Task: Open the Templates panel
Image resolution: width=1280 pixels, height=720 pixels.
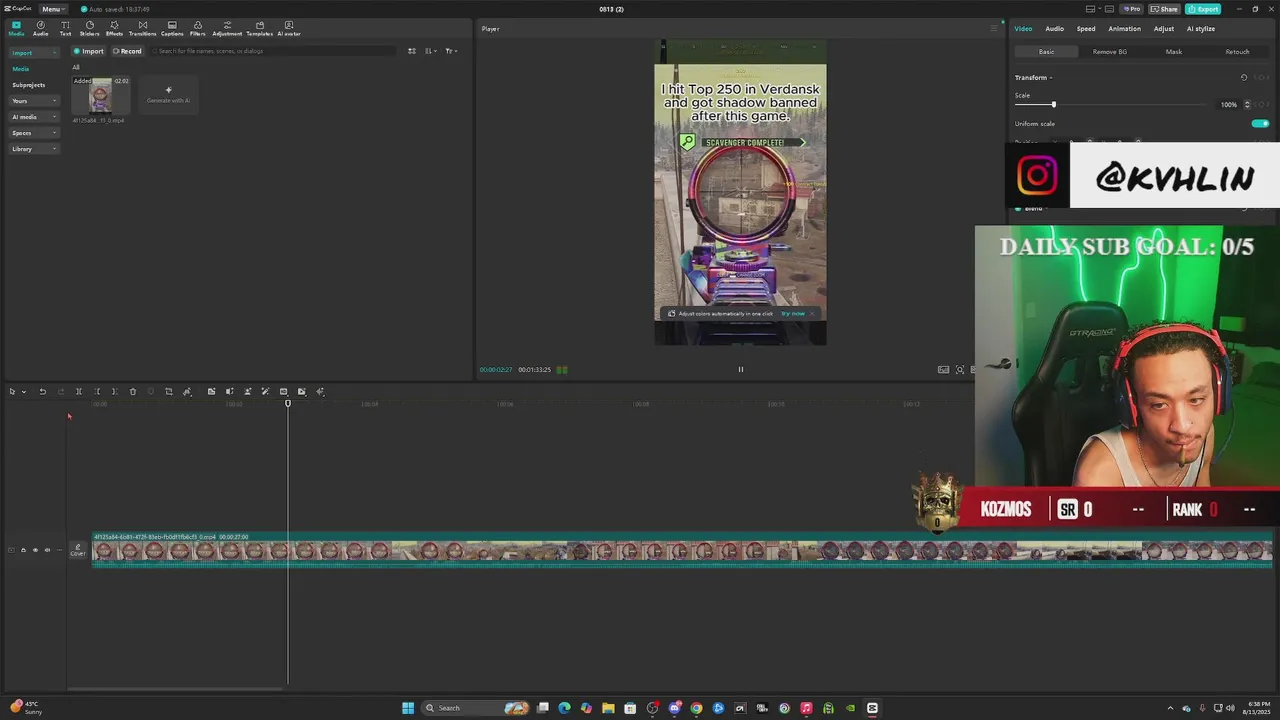Action: tap(260, 28)
